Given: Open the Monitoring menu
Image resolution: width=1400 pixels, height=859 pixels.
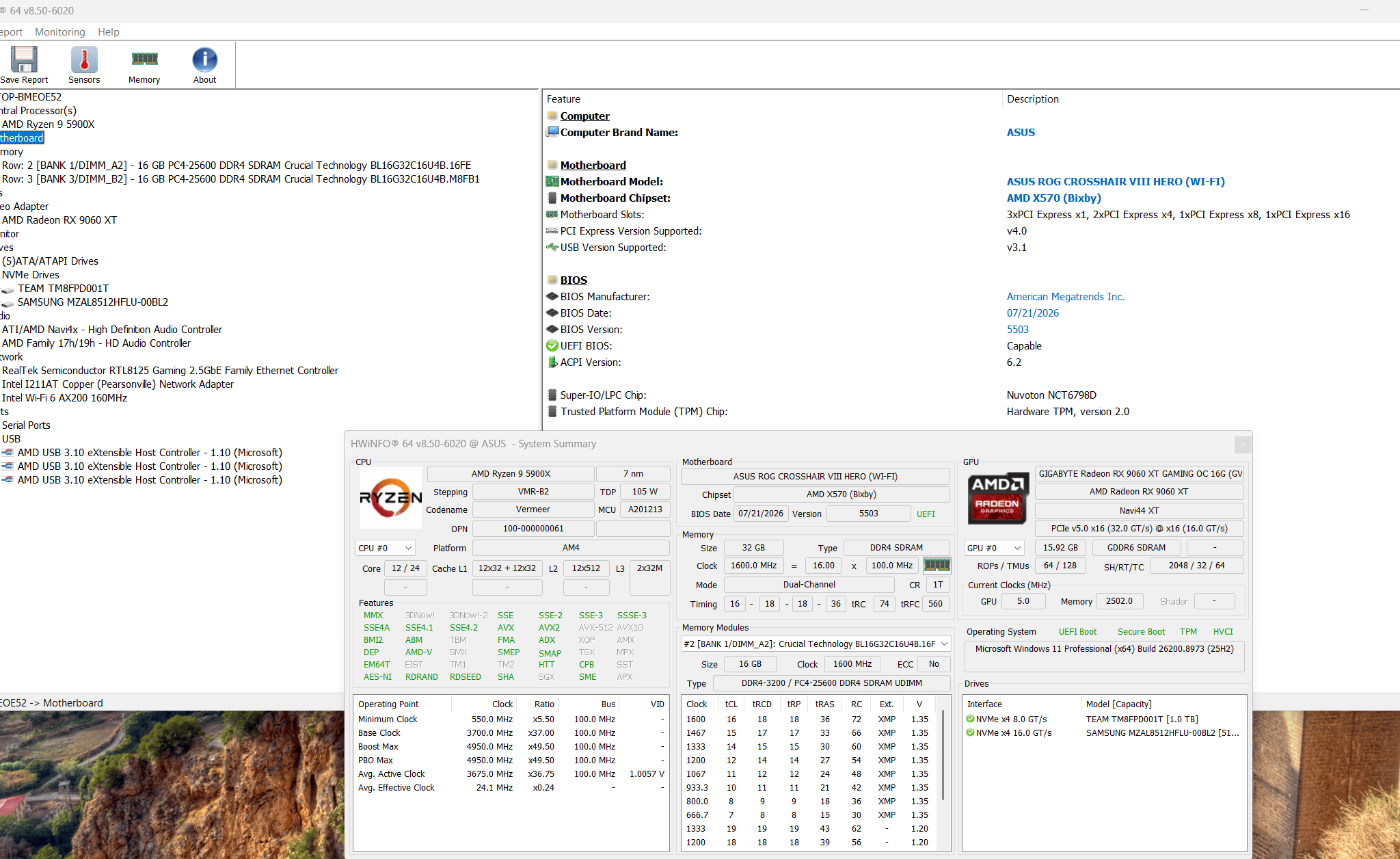Looking at the screenshot, I should [x=60, y=31].
